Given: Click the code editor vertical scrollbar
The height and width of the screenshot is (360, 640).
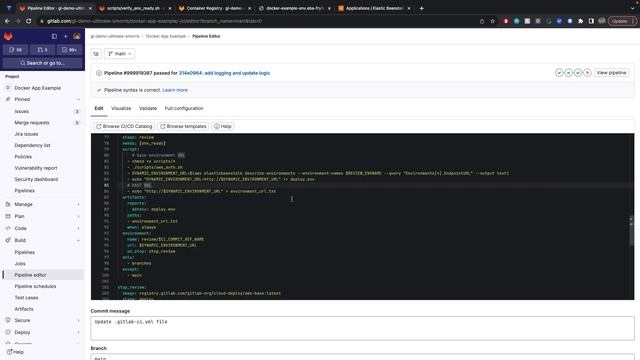Looking at the screenshot, I should (631, 231).
